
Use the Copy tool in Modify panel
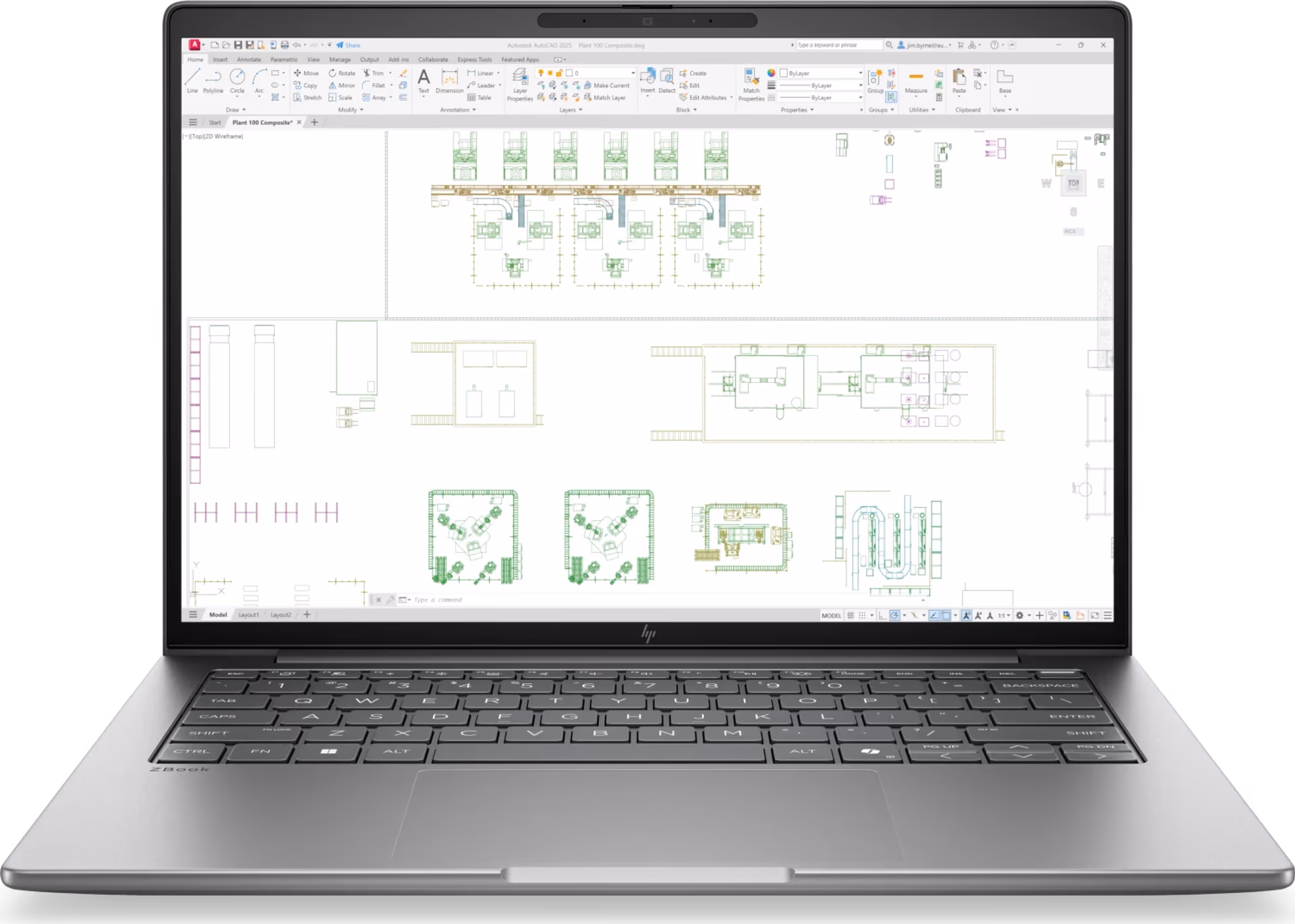tap(305, 86)
